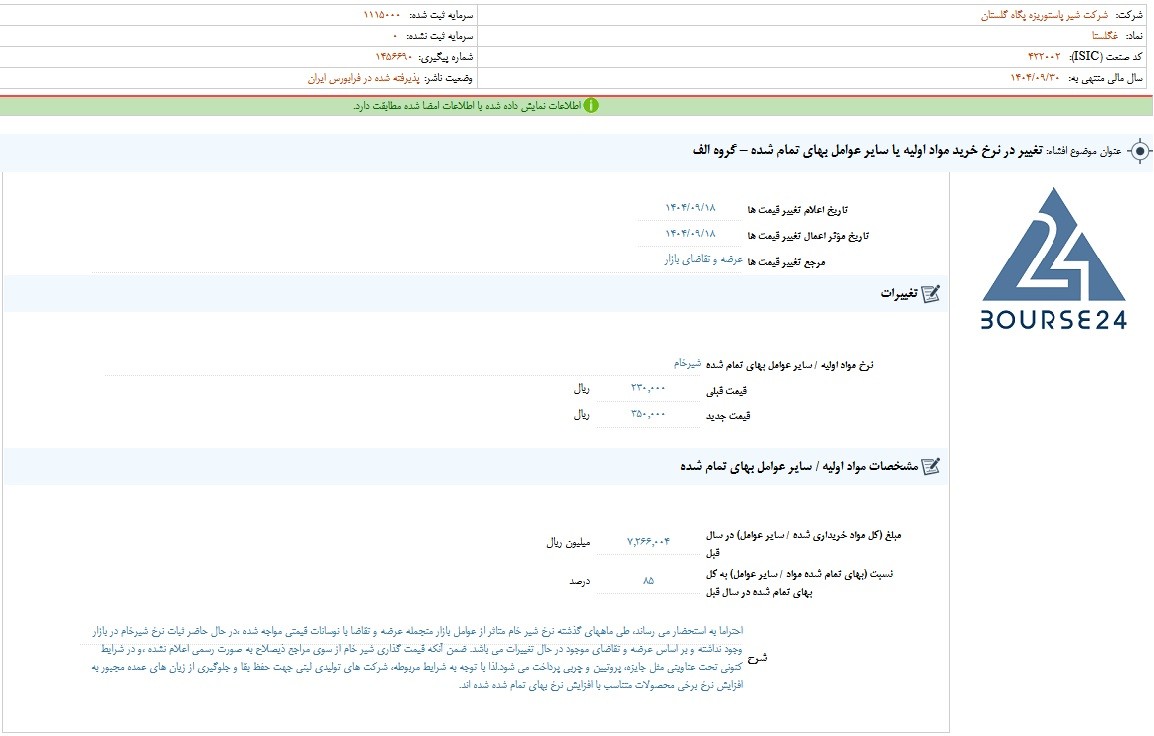The image size is (1154, 736).
Task: Click the fiscal year end date 1404/09/30
Action: (1035, 78)
